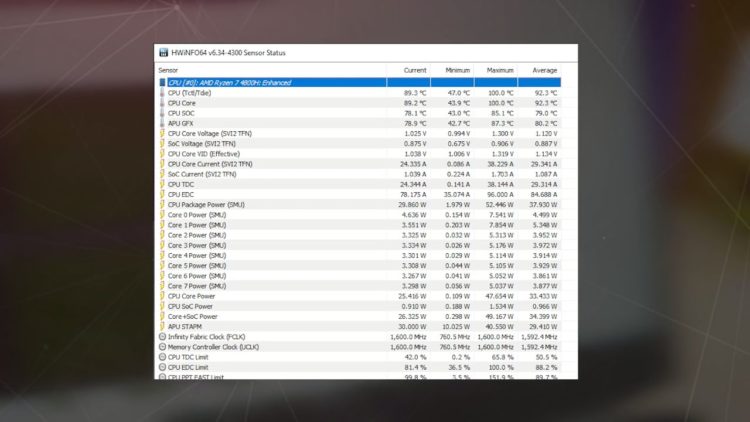The image size is (750, 422).
Task: Click lightning icon beside Core 0 Power (SMU)
Action: click(162, 215)
